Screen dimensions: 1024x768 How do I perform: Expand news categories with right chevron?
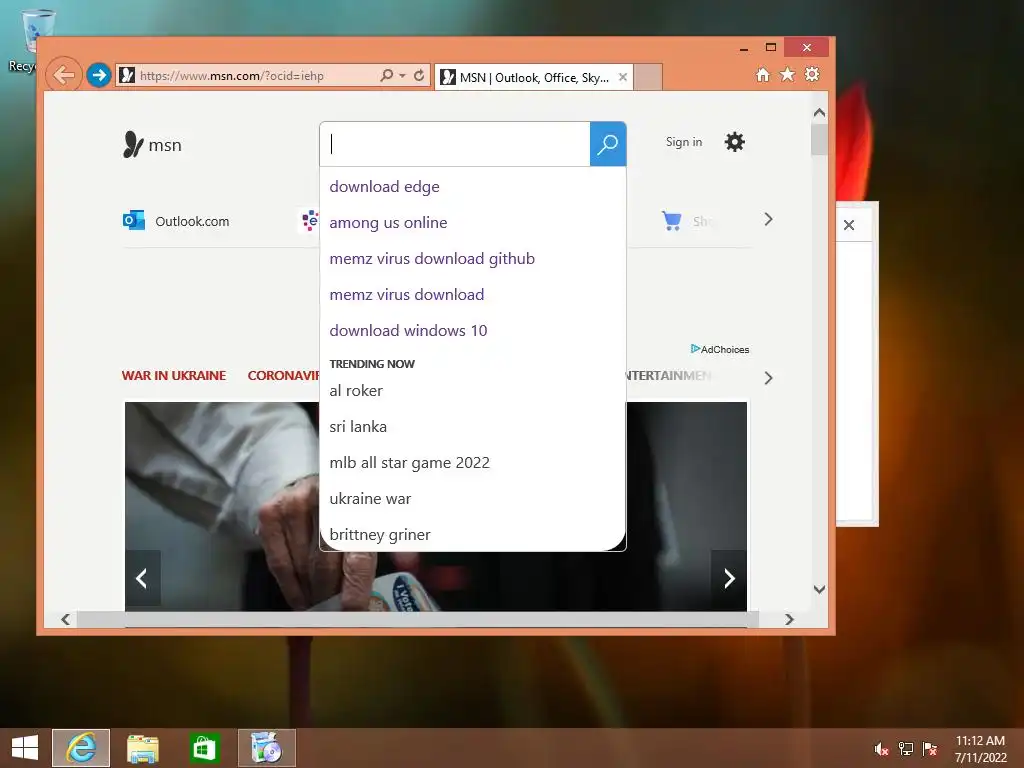pos(768,378)
